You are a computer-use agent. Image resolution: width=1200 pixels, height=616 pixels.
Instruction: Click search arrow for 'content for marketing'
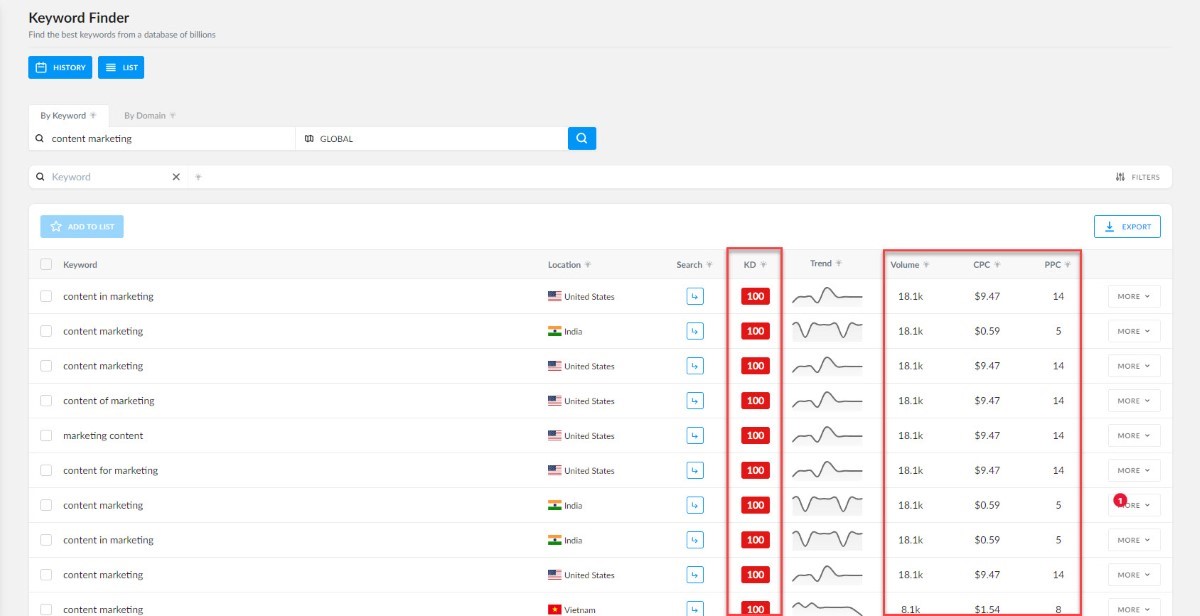tap(695, 470)
